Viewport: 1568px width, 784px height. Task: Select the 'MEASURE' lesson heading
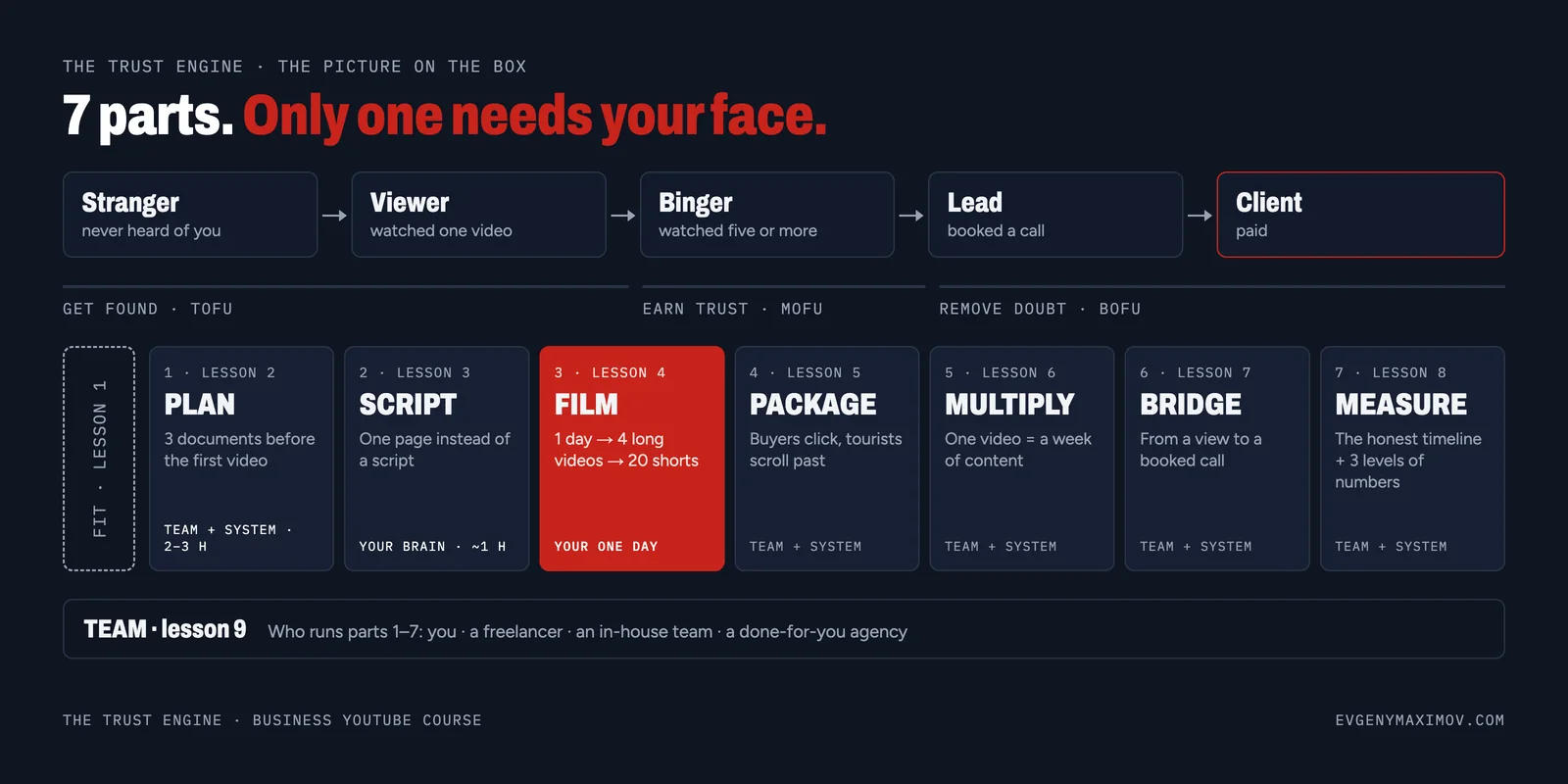(1401, 405)
